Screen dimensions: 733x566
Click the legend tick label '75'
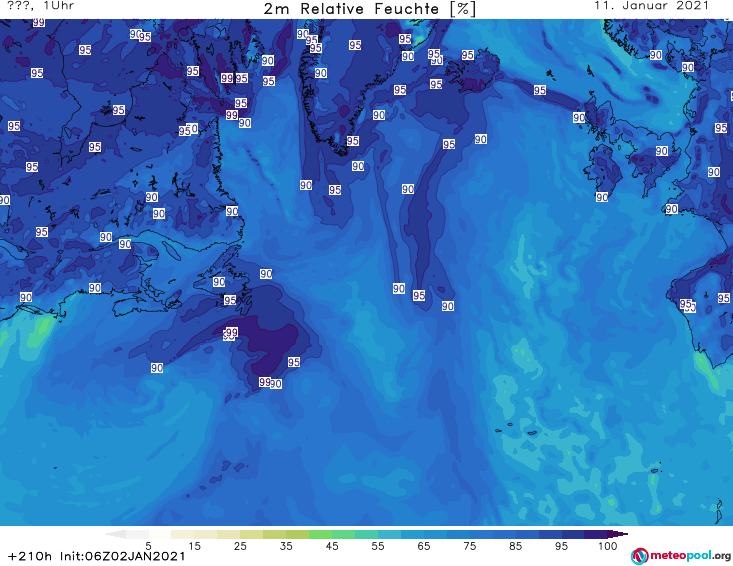(469, 546)
